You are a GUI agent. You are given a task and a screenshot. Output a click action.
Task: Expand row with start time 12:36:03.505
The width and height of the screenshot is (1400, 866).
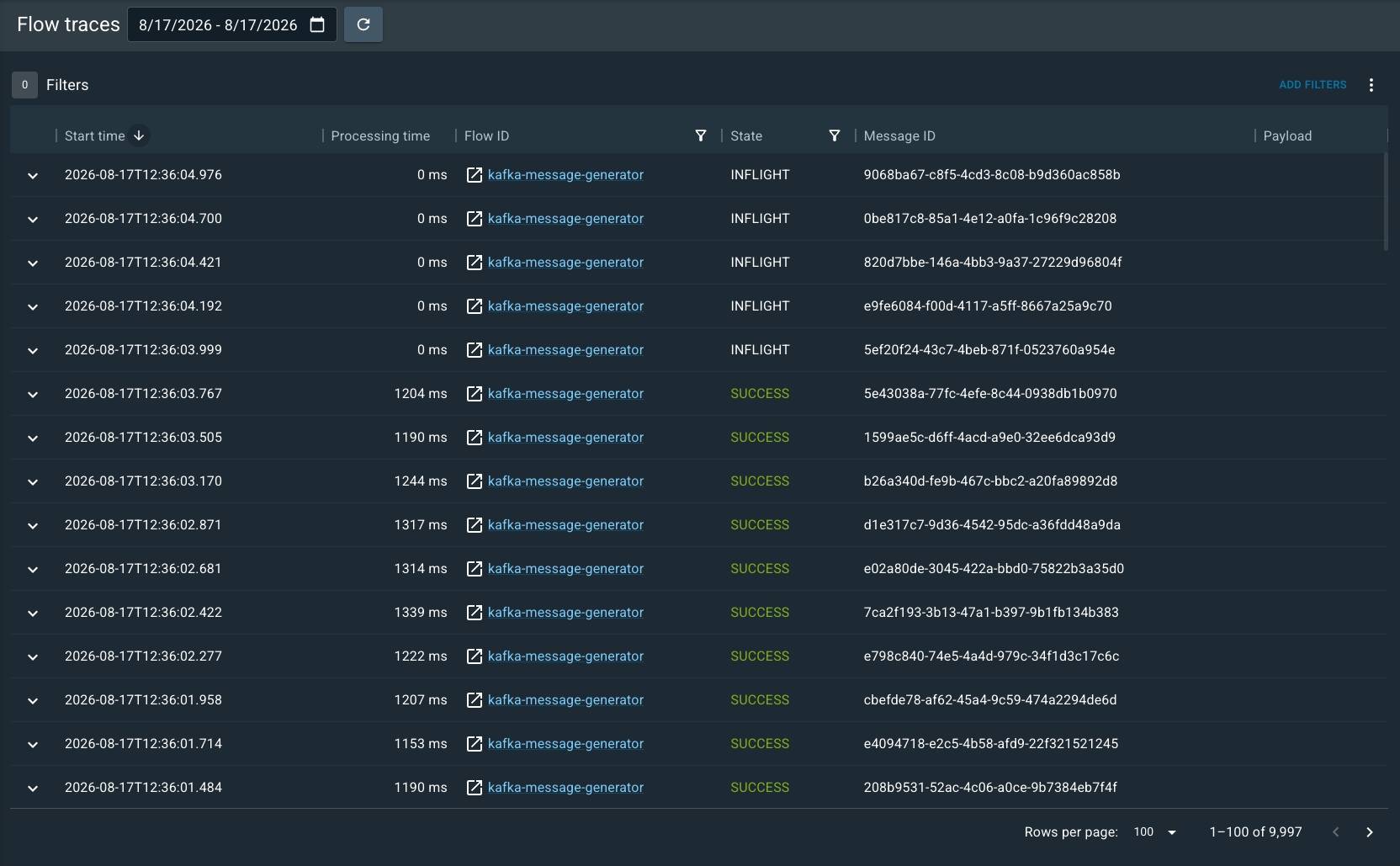click(33, 438)
